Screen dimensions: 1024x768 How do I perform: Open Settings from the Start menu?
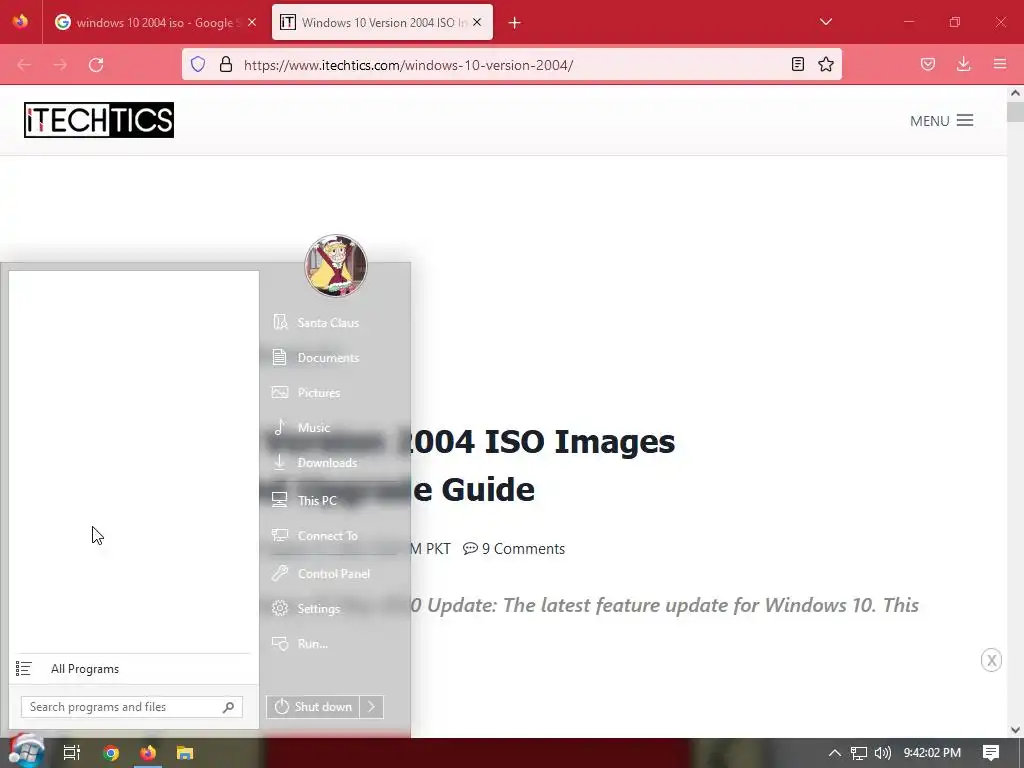[x=319, y=609]
